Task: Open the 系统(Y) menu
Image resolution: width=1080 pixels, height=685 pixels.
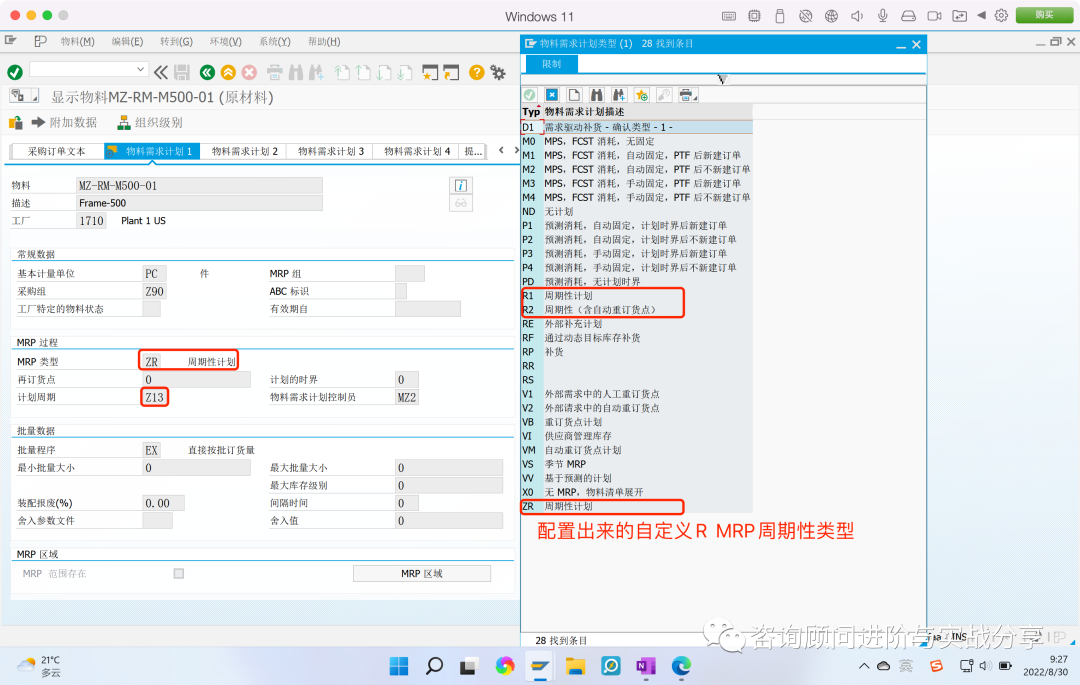Action: click(274, 40)
